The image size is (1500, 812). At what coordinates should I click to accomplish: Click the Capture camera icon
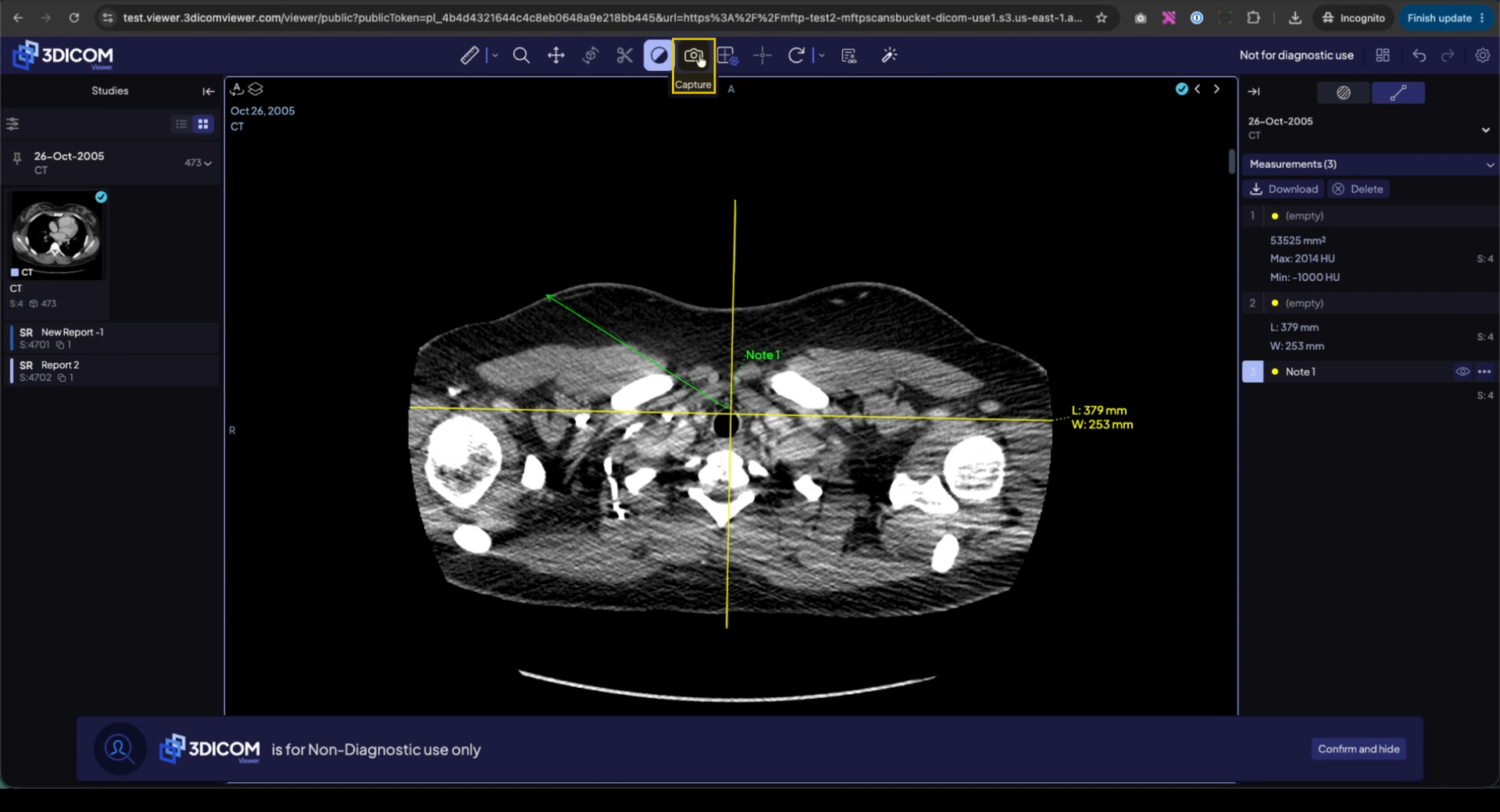pos(694,55)
